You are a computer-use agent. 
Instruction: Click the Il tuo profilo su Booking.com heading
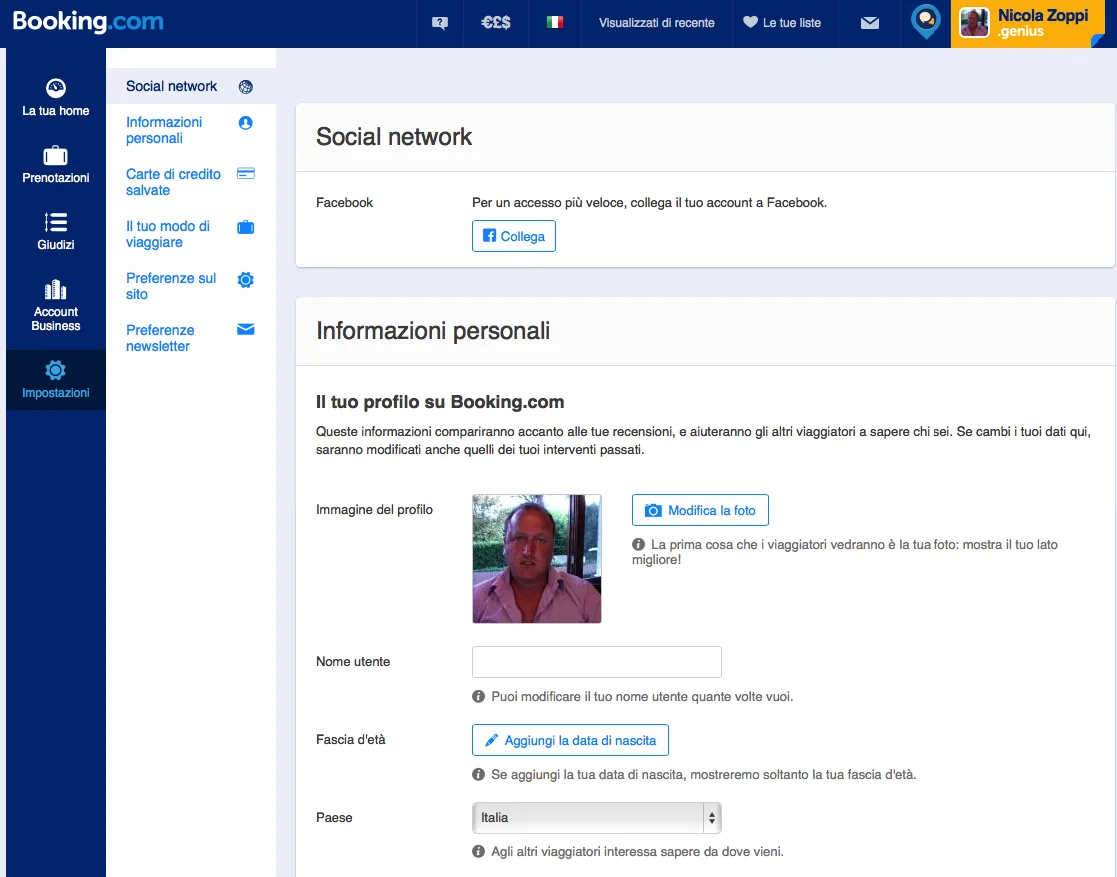click(x=440, y=402)
